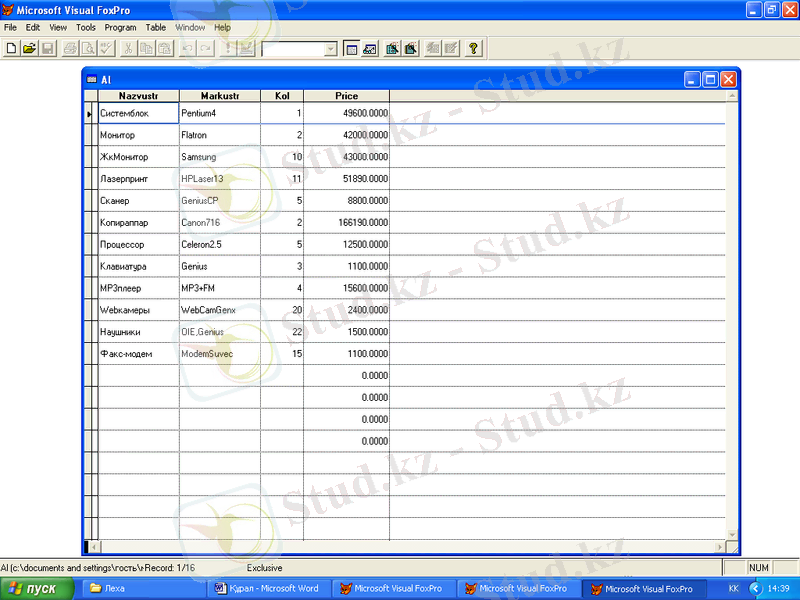Screen dimensions: 800x600
Task: Open the Tools menu
Action: click(86, 28)
